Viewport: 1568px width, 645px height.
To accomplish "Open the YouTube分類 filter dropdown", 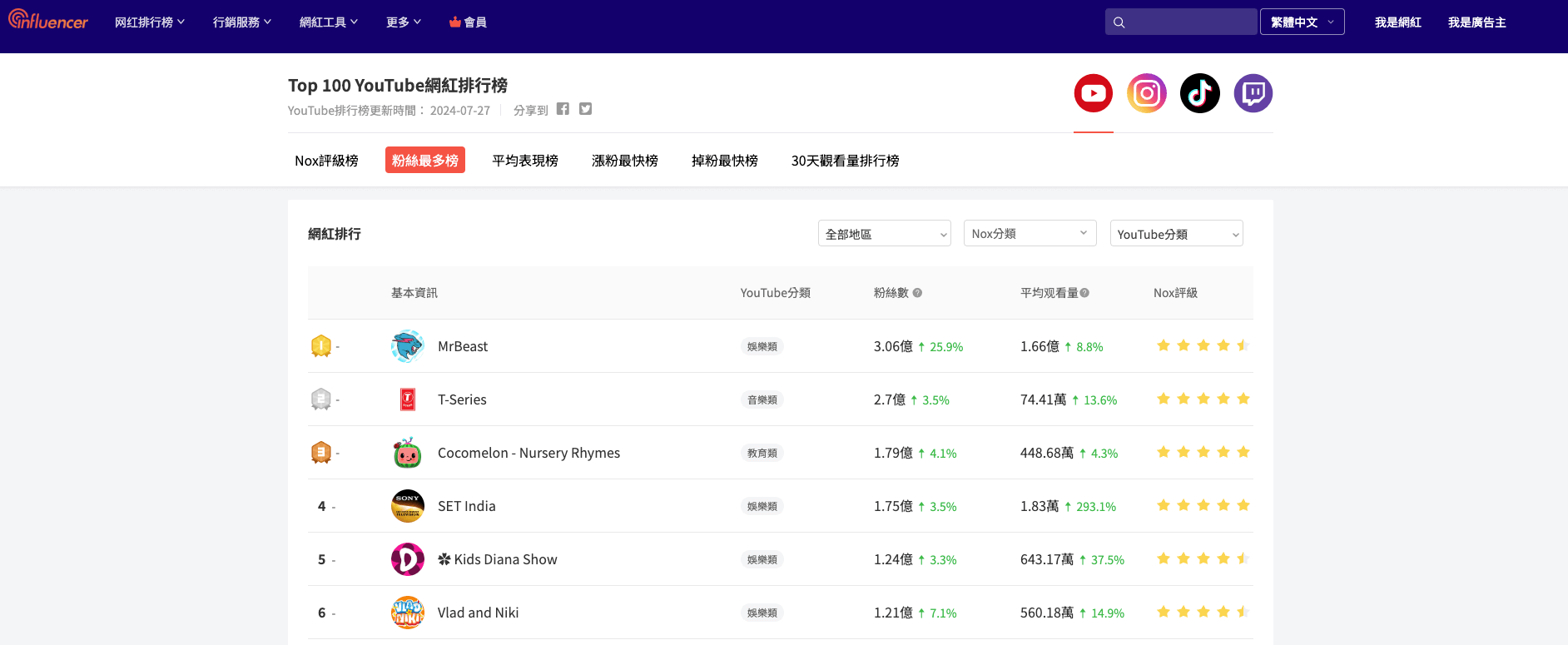I will 1176,234.
